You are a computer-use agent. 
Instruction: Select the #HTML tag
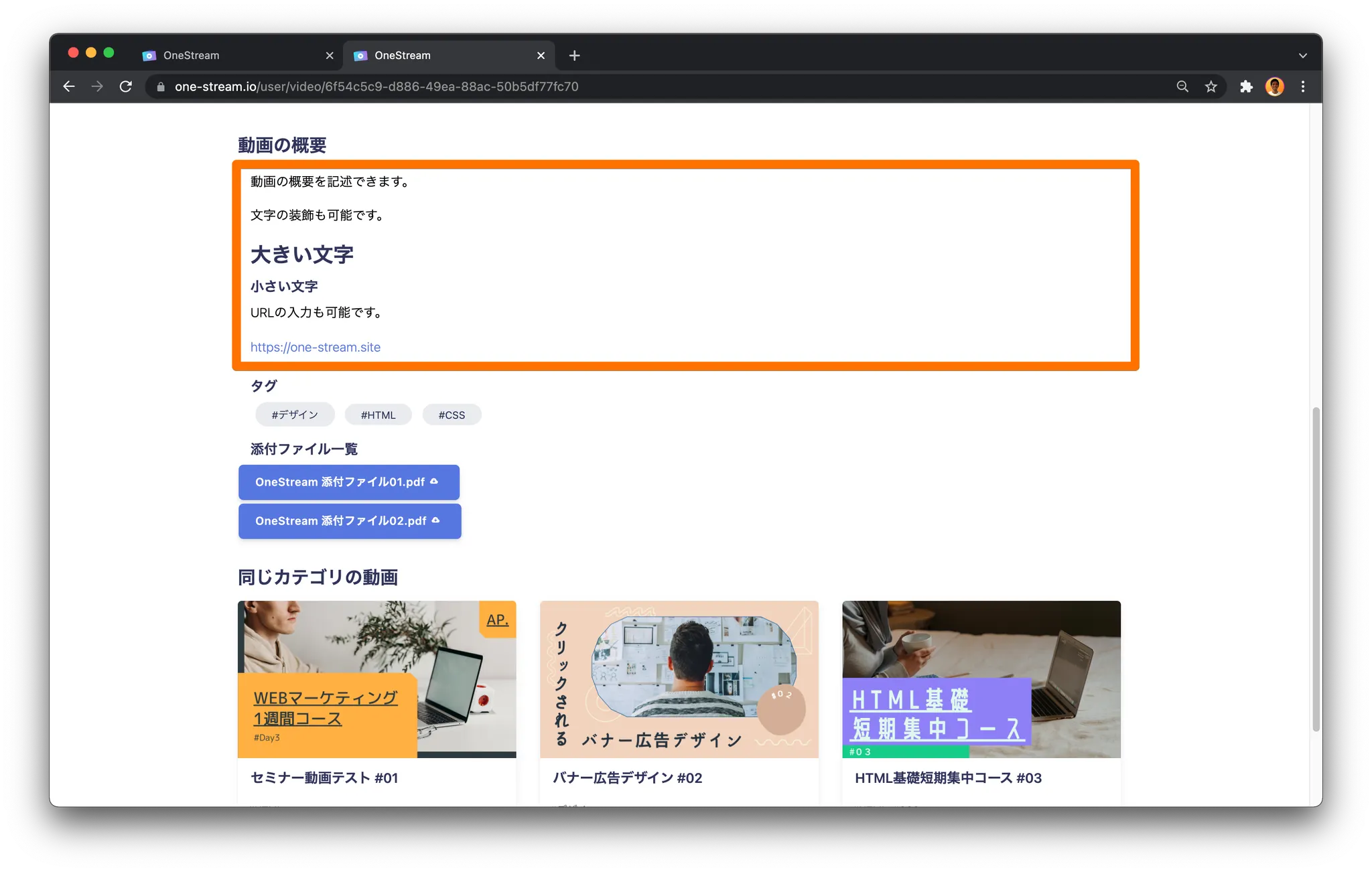click(378, 415)
